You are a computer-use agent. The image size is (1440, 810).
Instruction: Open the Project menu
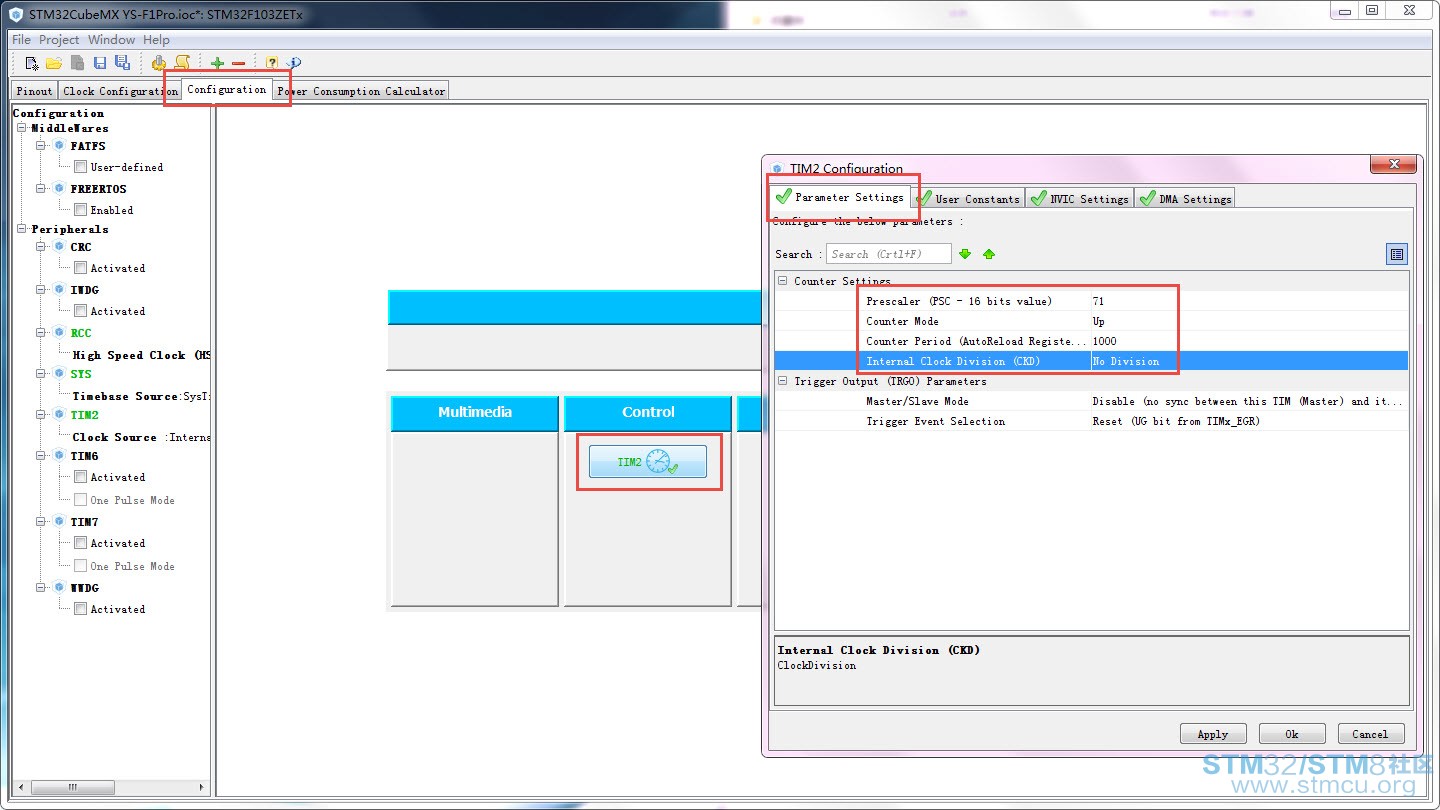tap(59, 40)
